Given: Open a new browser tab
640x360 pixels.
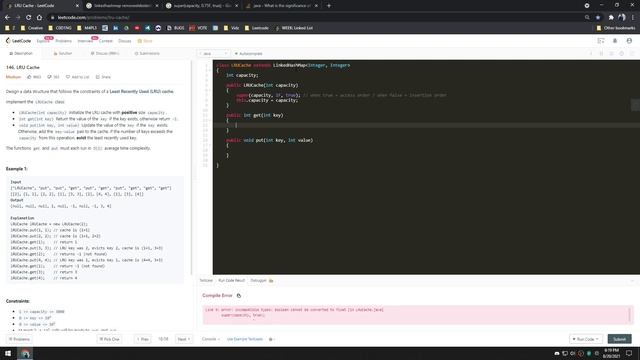Looking at the screenshot, I should [x=329, y=6].
